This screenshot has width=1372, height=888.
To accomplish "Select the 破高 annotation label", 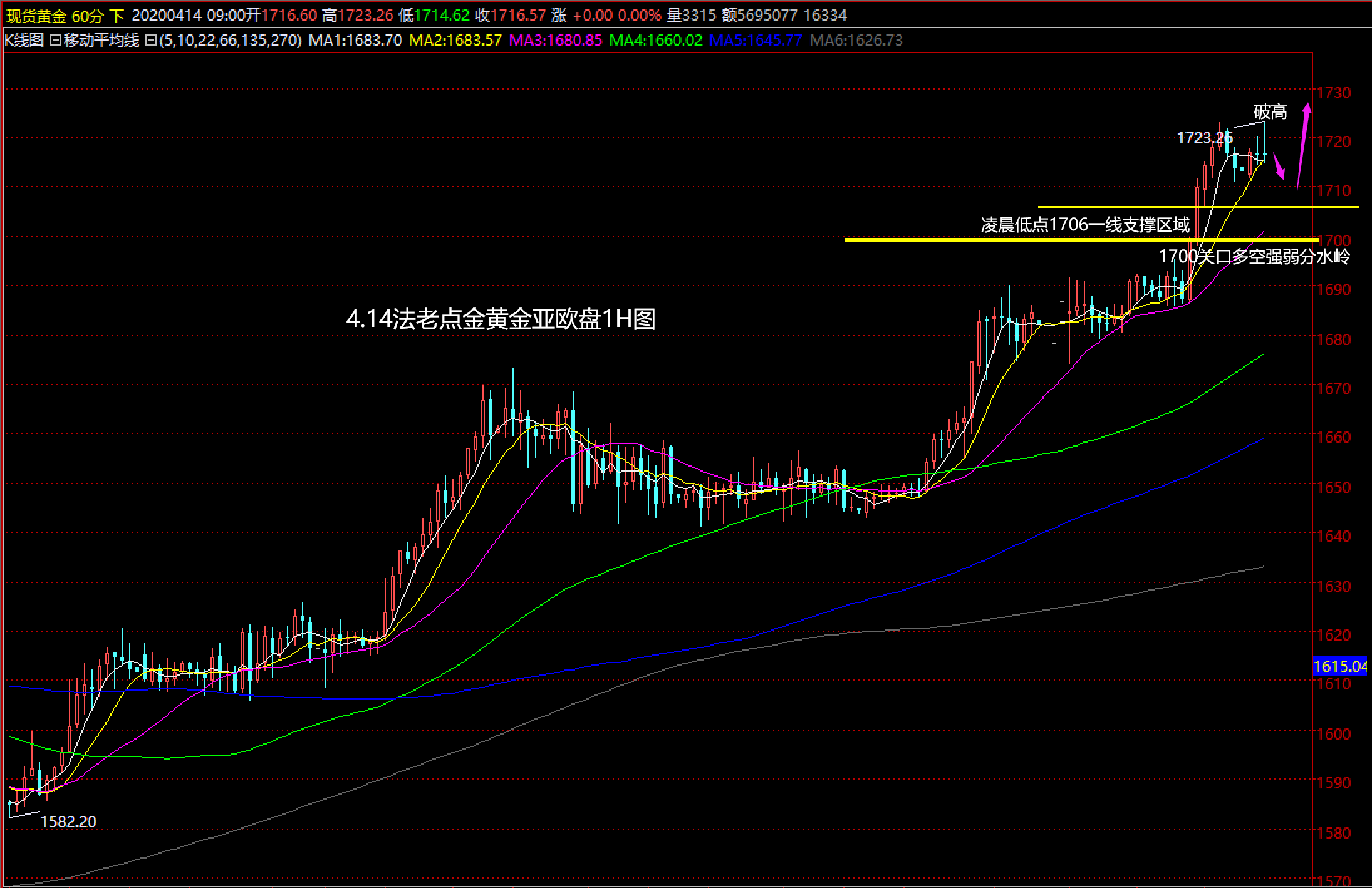I will point(1270,112).
